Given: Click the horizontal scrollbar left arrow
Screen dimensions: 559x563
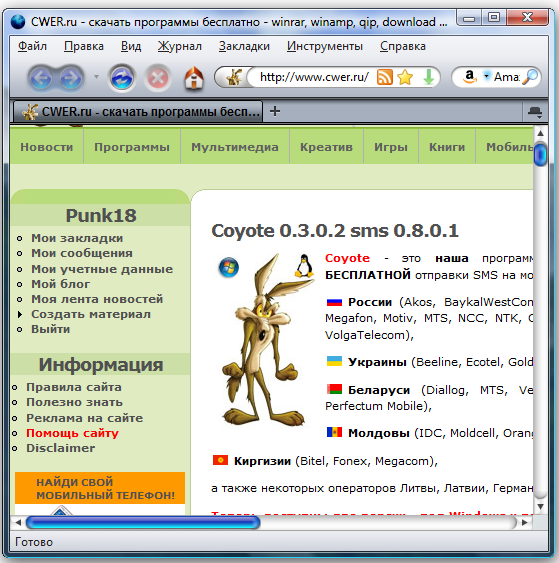Looking at the screenshot, I should point(18,522).
